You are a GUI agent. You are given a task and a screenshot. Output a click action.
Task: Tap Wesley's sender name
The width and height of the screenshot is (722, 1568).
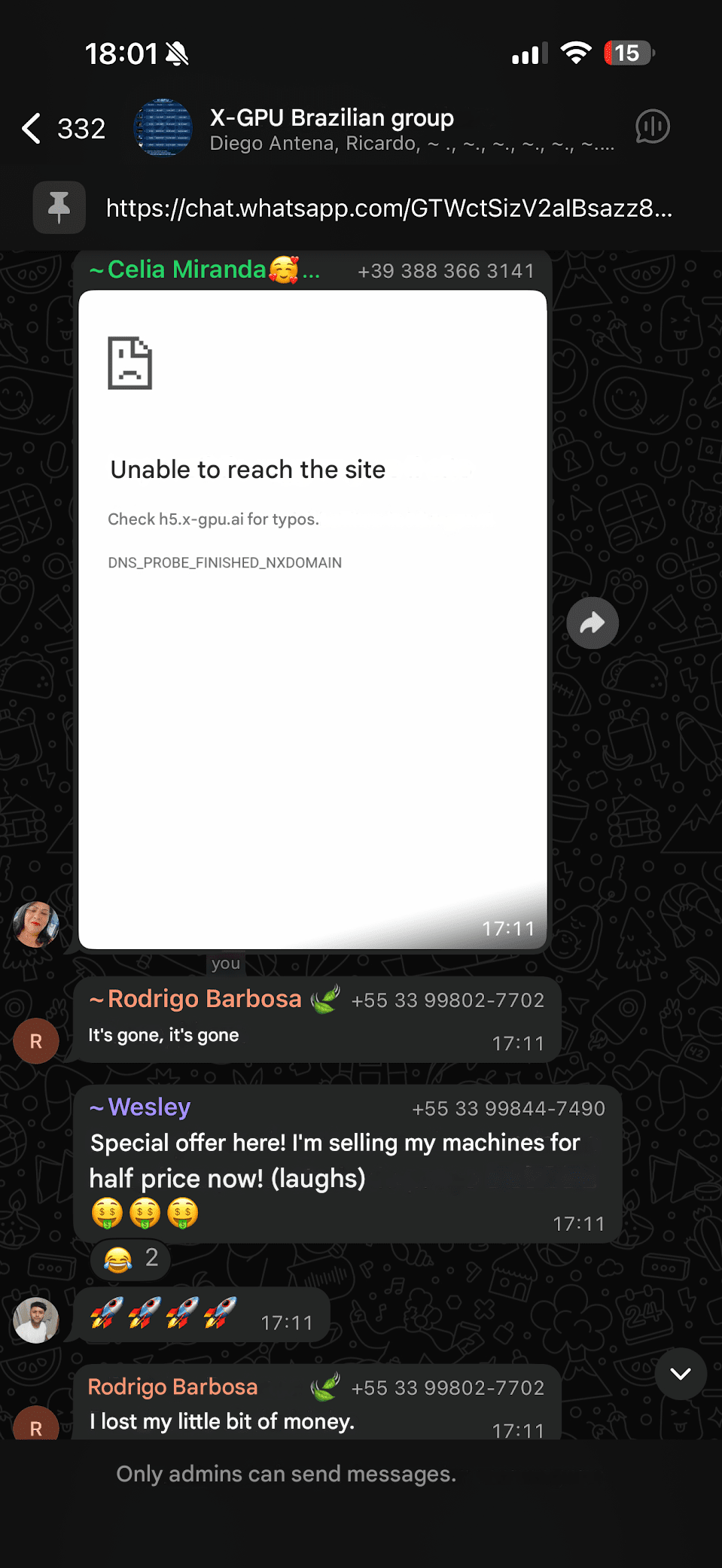(140, 1107)
